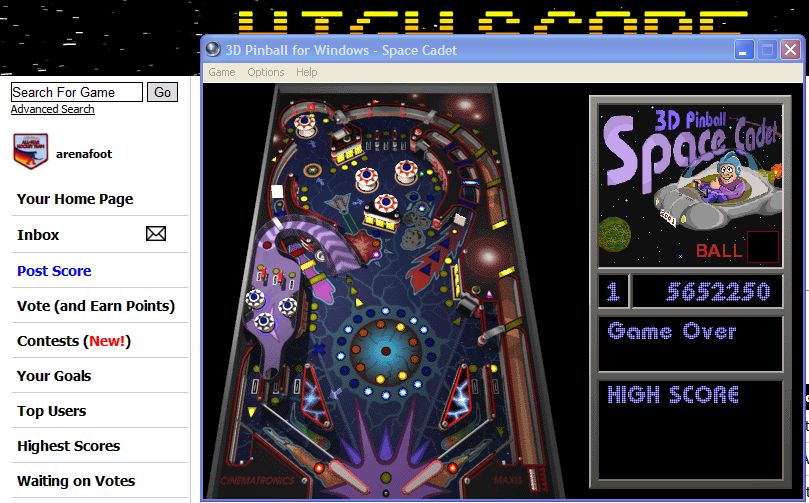The height and width of the screenshot is (503, 809).
Task: Minimize the 3D Pinball window
Action: click(743, 50)
